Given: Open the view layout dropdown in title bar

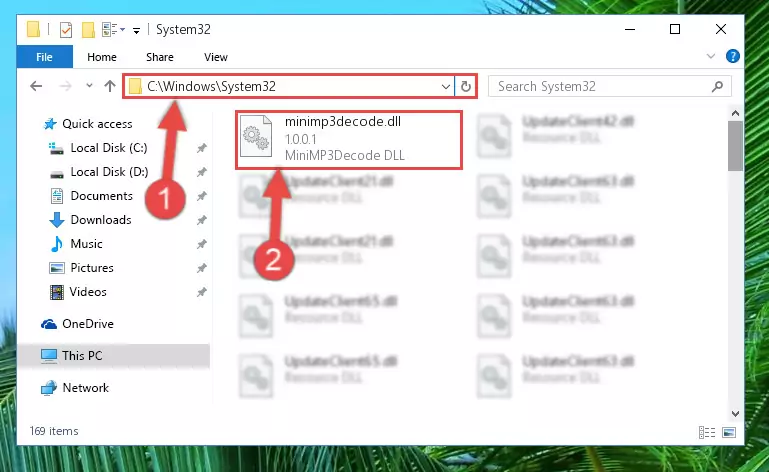Looking at the screenshot, I should click(x=113, y=29).
